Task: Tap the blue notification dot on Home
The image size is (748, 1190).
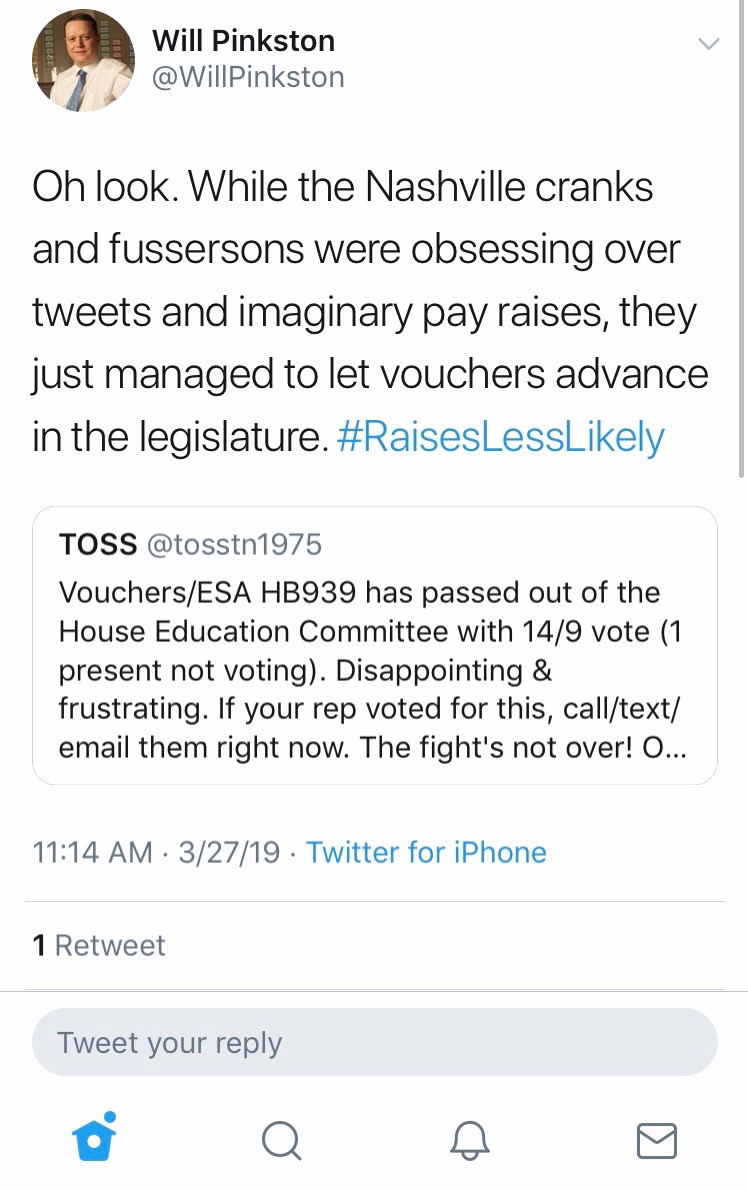Action: click(x=110, y=1117)
